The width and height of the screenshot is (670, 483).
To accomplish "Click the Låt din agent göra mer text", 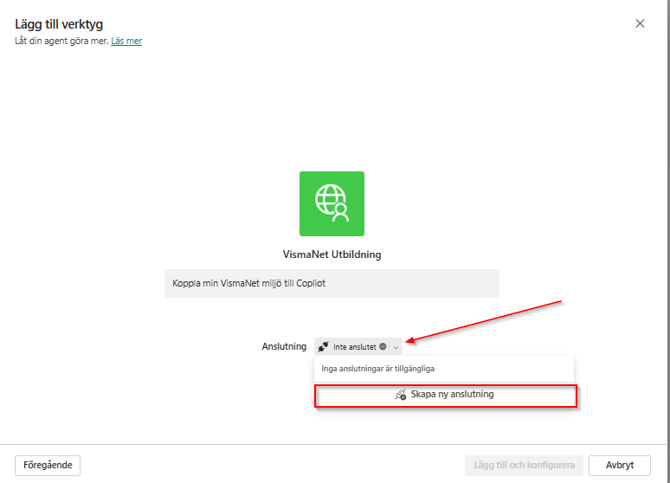I will click(62, 41).
